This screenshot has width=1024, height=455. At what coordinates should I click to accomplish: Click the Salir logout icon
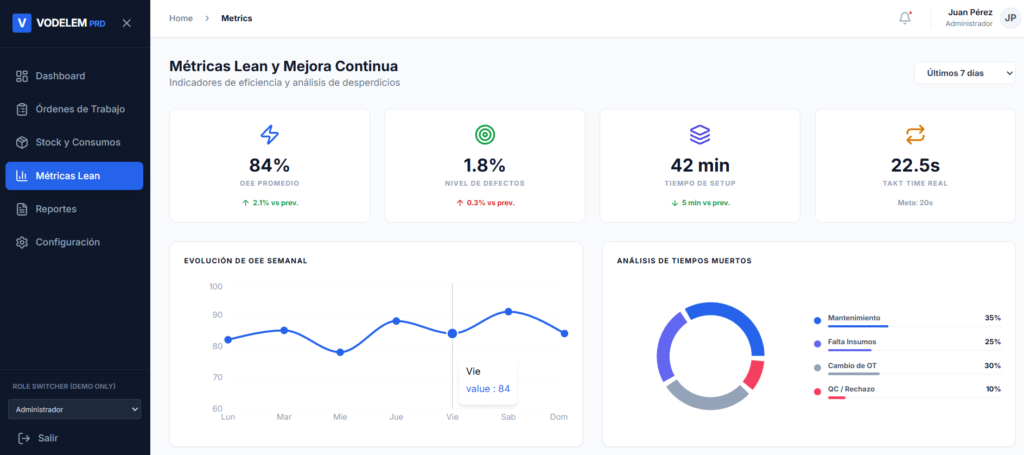click(x=23, y=438)
